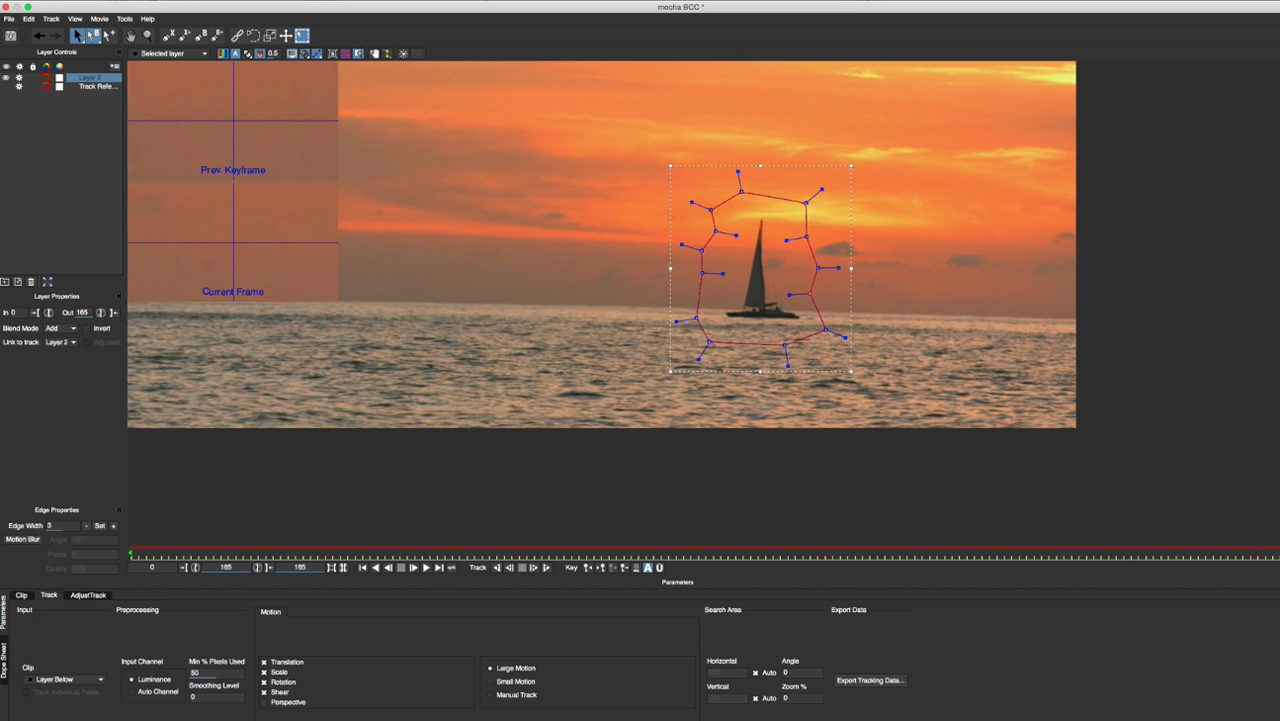The width and height of the screenshot is (1280, 721).
Task: Click Layer 2 red spline color swatch
Action: pos(45,78)
